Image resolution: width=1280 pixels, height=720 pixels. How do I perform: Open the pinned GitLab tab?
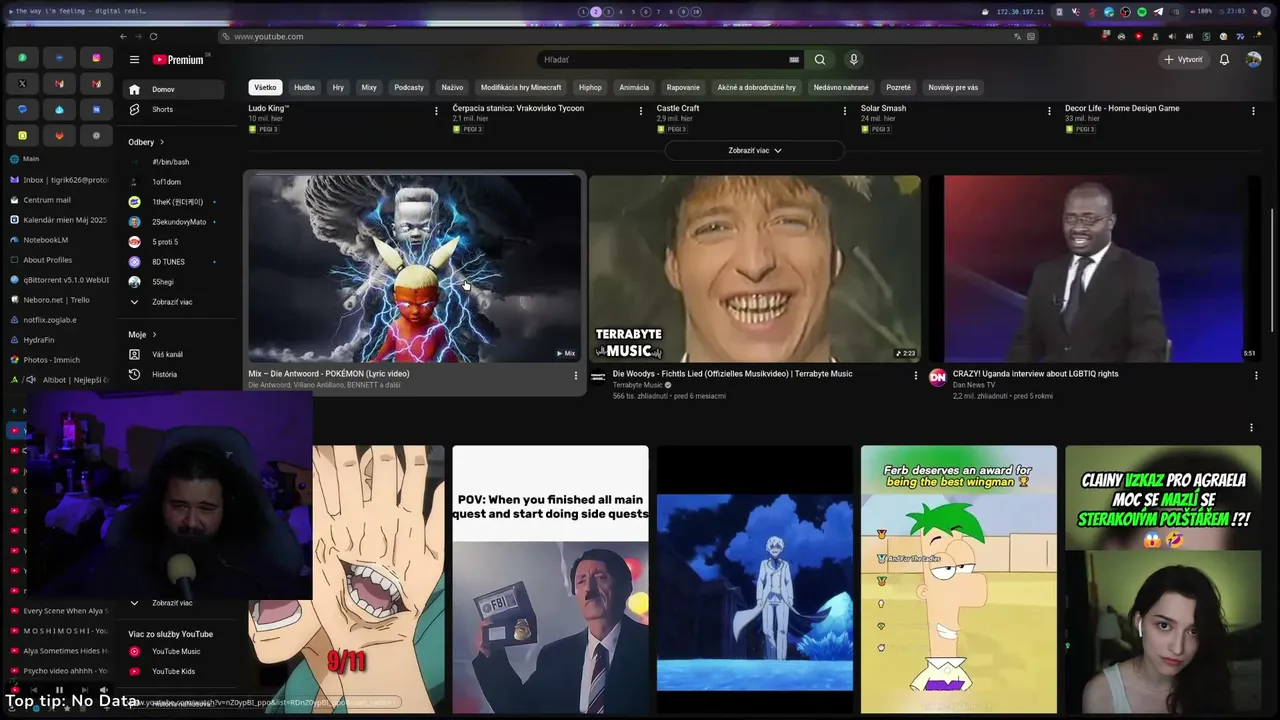tap(59, 135)
